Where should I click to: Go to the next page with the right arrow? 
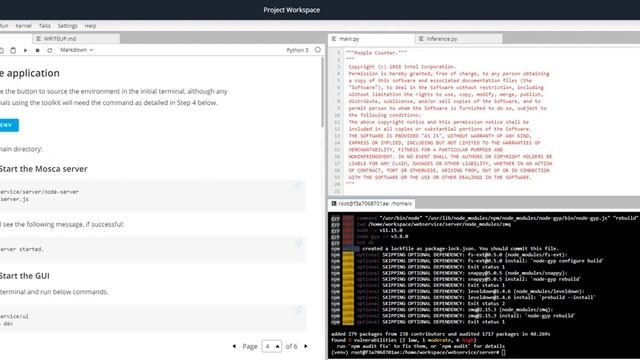[x=306, y=346]
